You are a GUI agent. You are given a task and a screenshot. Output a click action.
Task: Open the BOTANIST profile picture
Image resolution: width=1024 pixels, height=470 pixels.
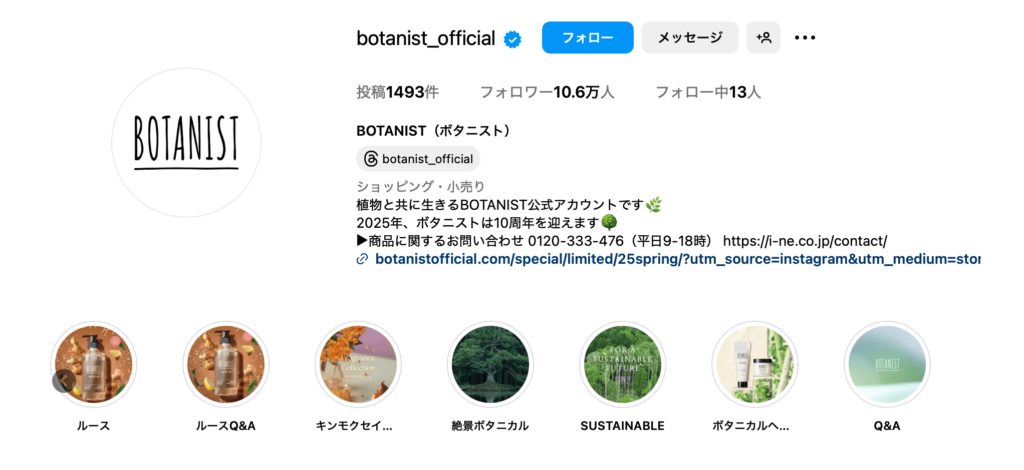tap(186, 143)
